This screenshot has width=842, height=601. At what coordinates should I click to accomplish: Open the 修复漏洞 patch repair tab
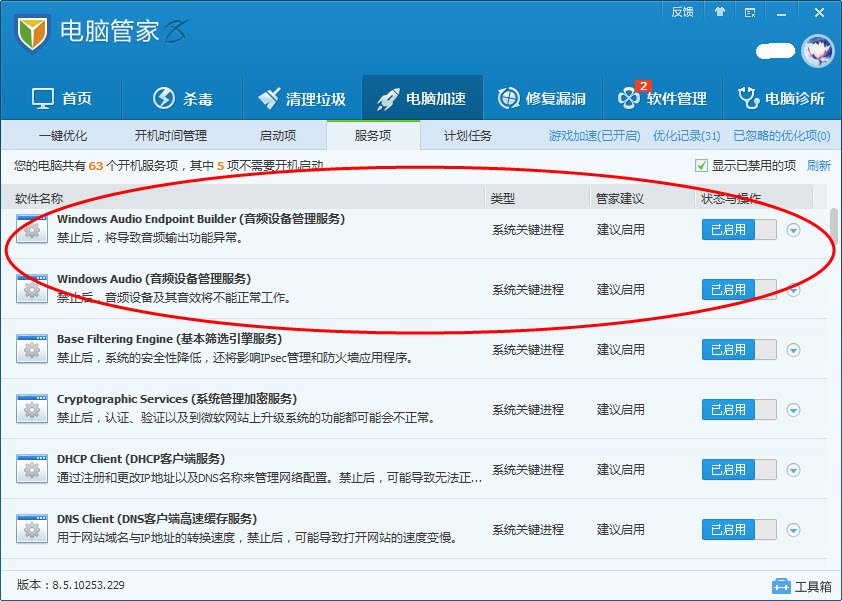542,98
